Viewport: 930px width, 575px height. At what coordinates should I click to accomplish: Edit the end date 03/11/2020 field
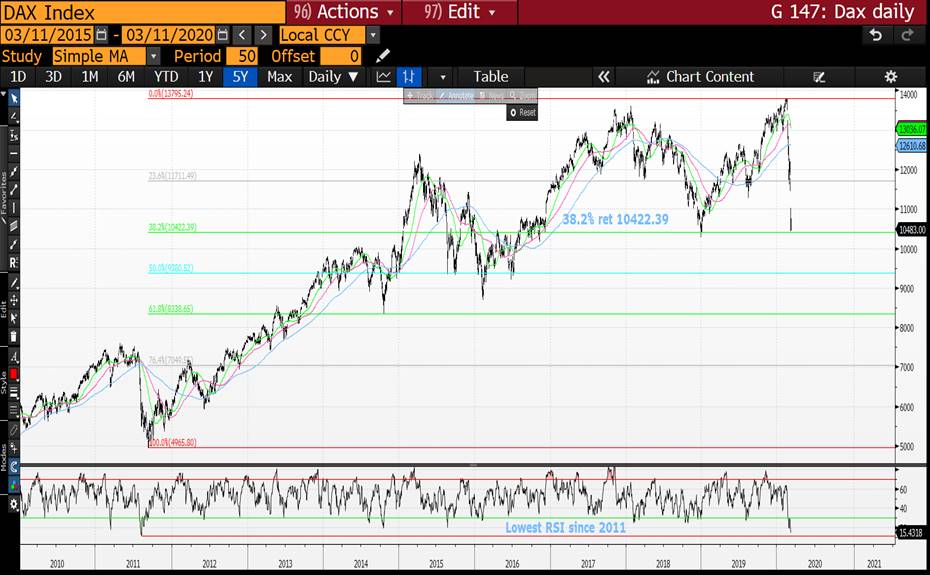pos(169,35)
